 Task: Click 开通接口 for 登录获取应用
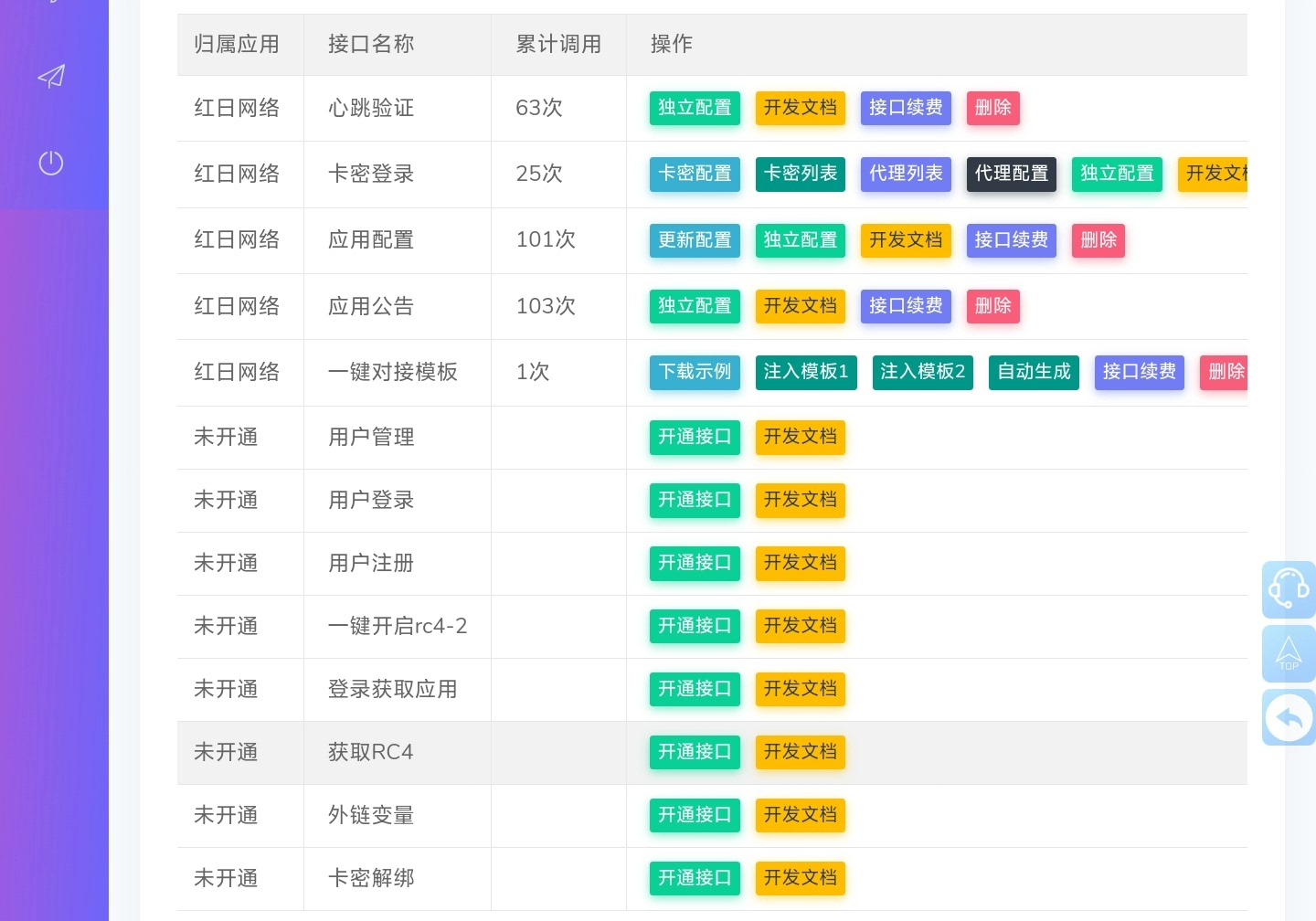tap(695, 689)
